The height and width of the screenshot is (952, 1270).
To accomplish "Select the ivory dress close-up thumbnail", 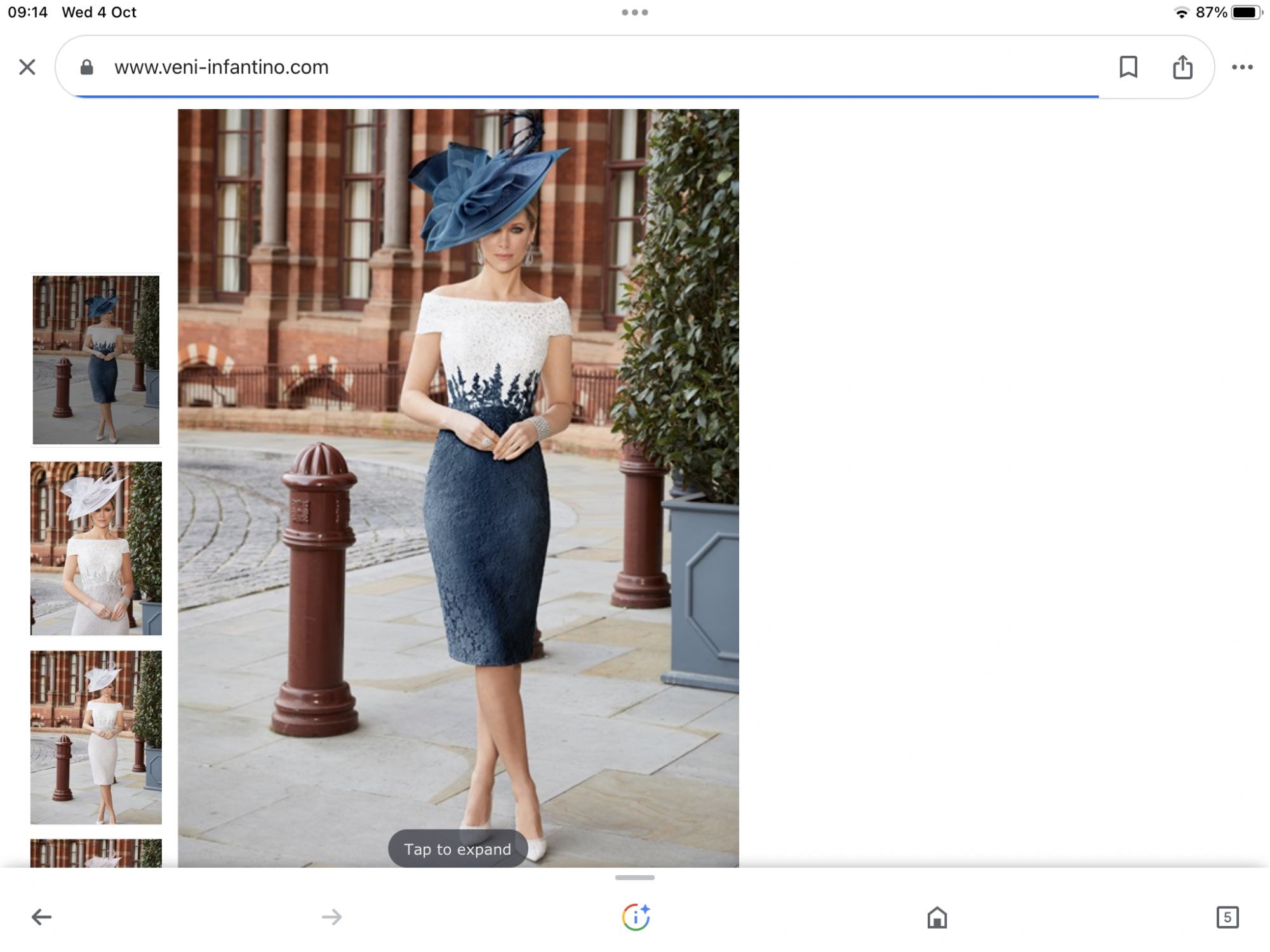I will tap(96, 548).
